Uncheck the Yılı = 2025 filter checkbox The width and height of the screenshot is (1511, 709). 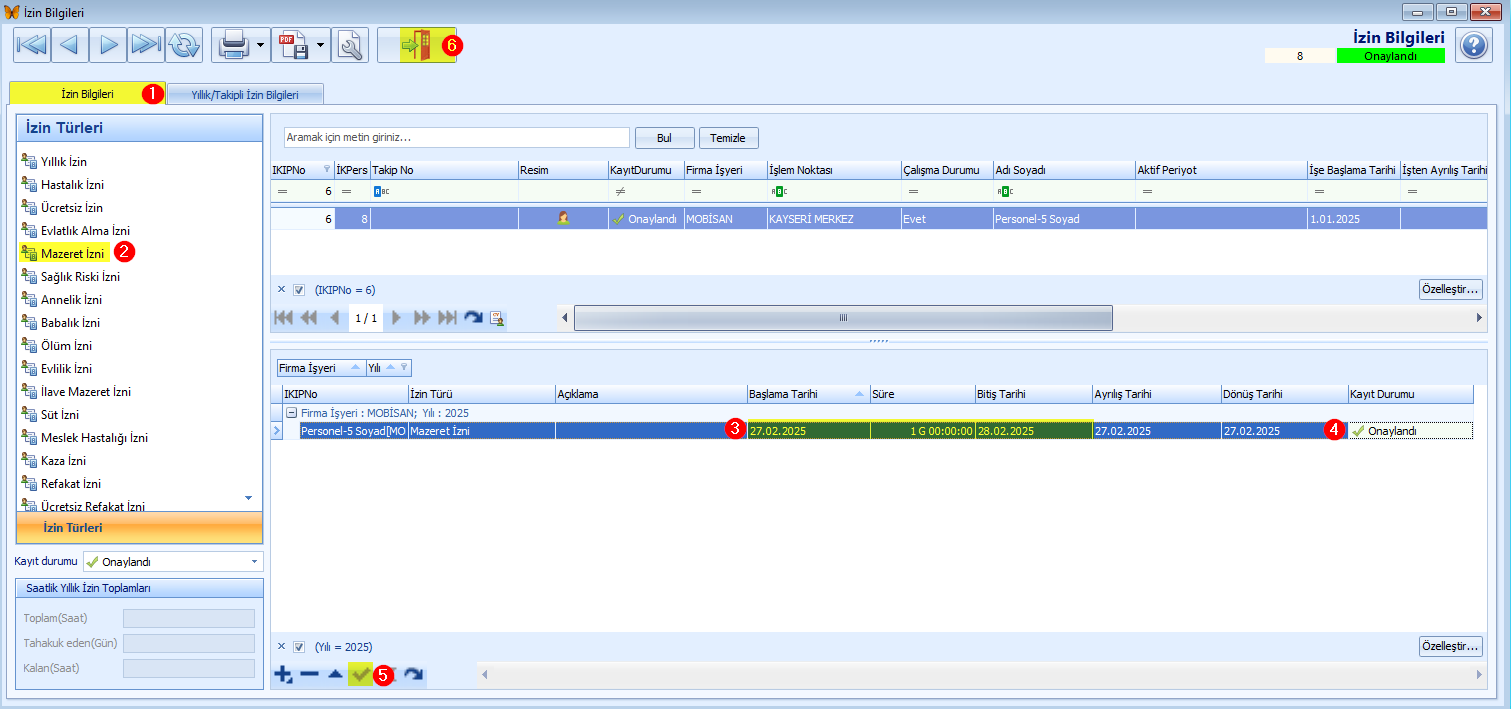[x=299, y=646]
